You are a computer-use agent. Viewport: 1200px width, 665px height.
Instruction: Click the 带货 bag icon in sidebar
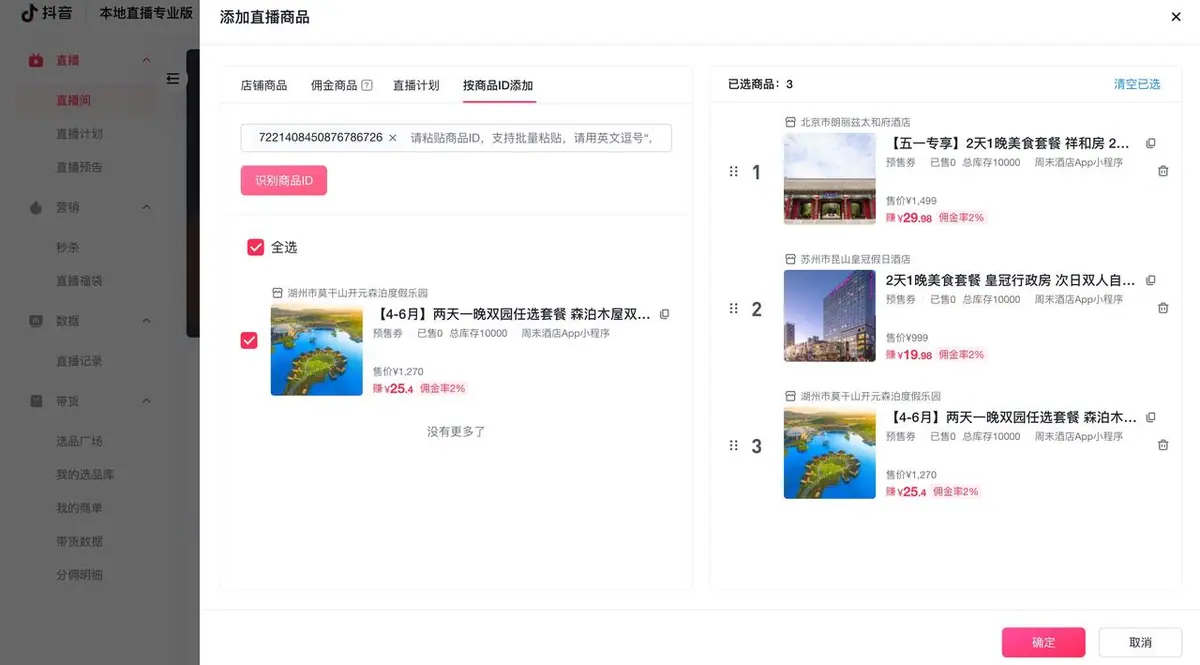(36, 402)
